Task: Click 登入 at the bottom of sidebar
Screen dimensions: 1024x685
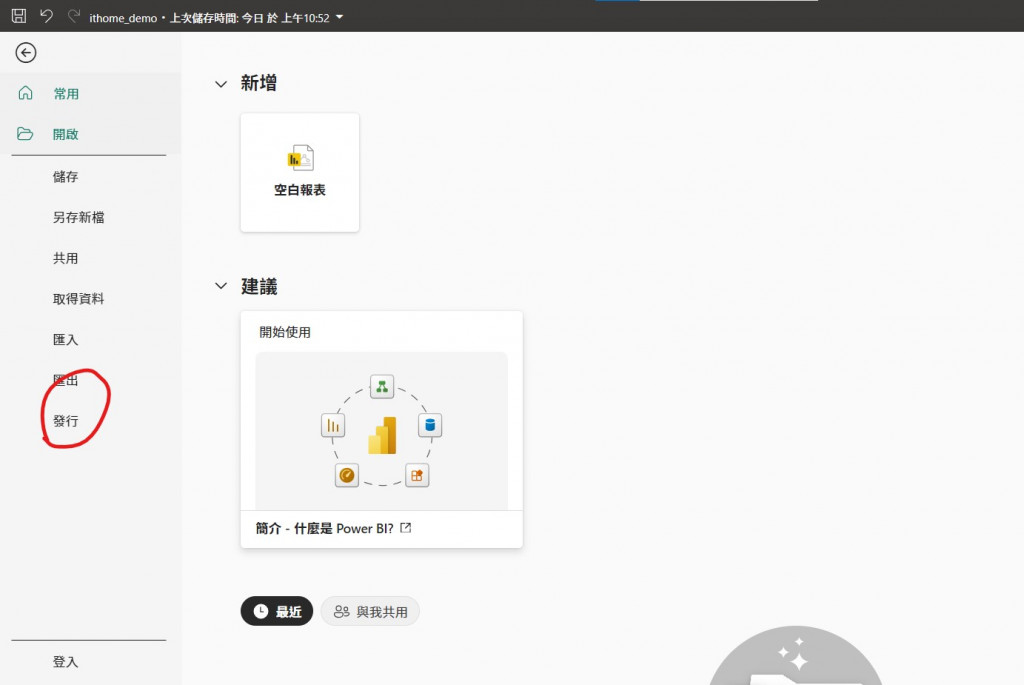Action: click(65, 662)
